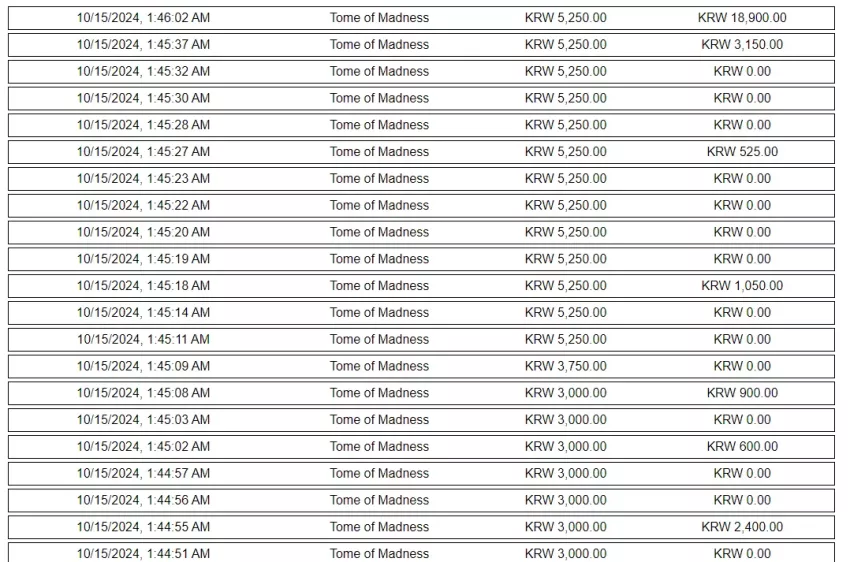Image resolution: width=850 pixels, height=562 pixels.
Task: Click the KRW 600.00 win amount
Action: coord(742,447)
